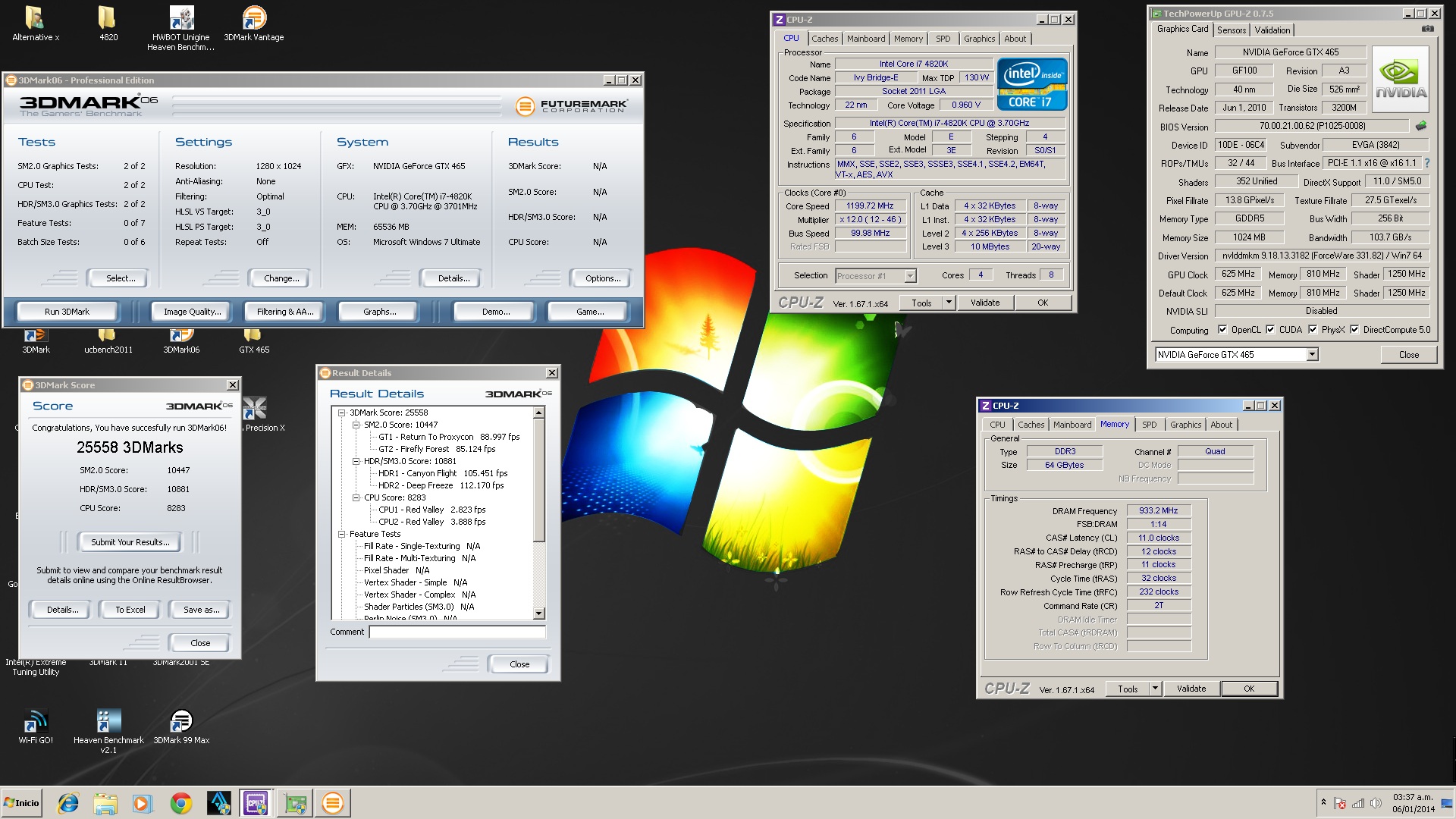Toggle the OpenCL checkbox in GPU-Z
This screenshot has width=1456, height=819.
[x=1222, y=329]
